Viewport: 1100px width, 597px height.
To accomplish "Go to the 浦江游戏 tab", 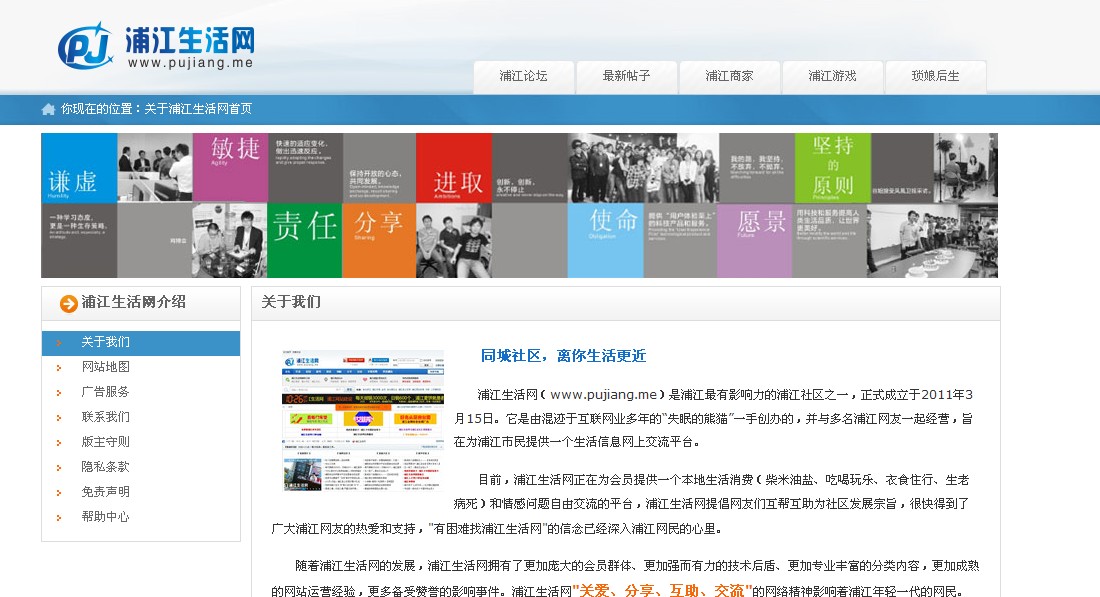I will [x=833, y=76].
